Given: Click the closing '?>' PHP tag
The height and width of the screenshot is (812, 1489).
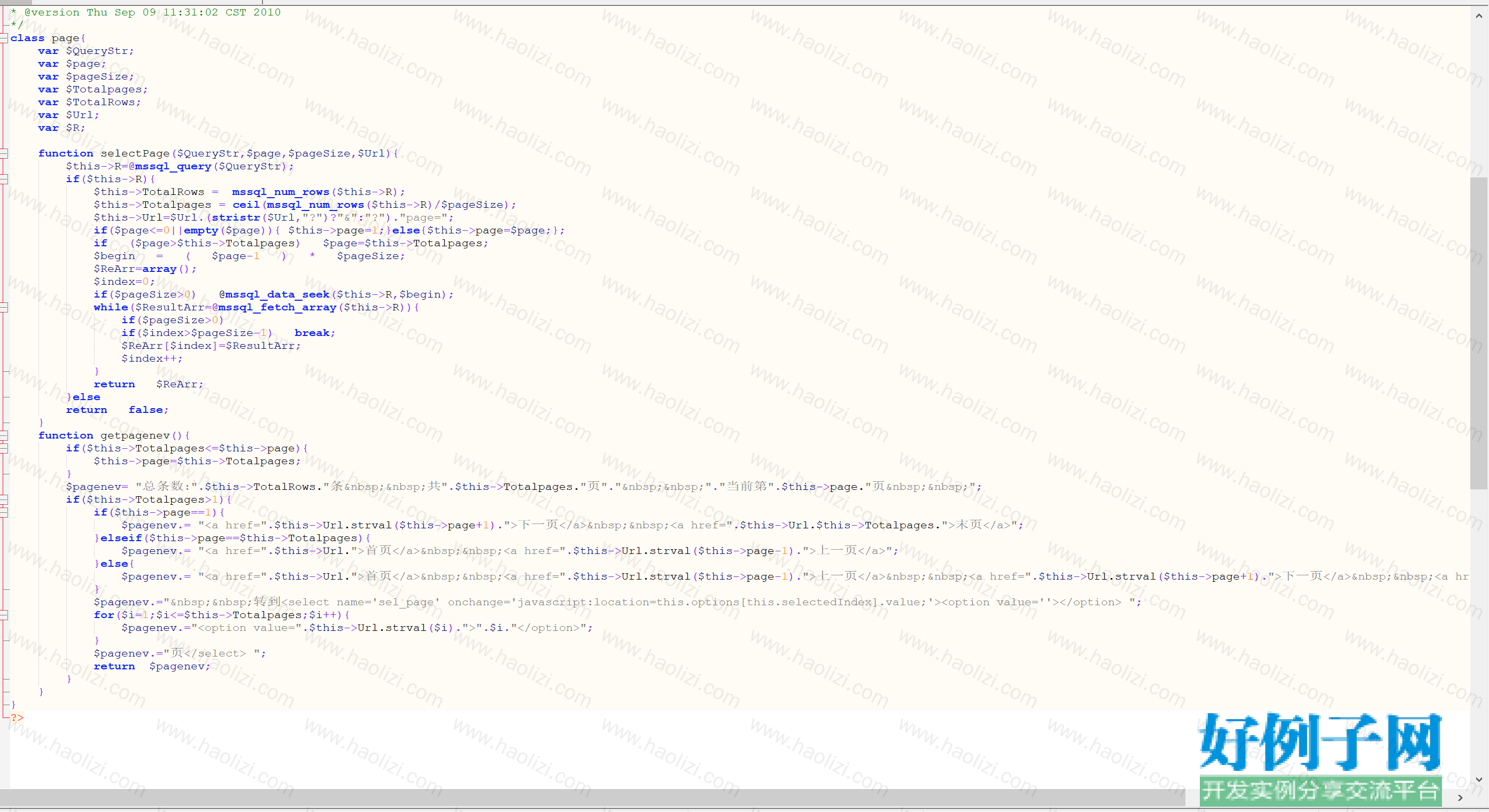Looking at the screenshot, I should click(x=17, y=718).
